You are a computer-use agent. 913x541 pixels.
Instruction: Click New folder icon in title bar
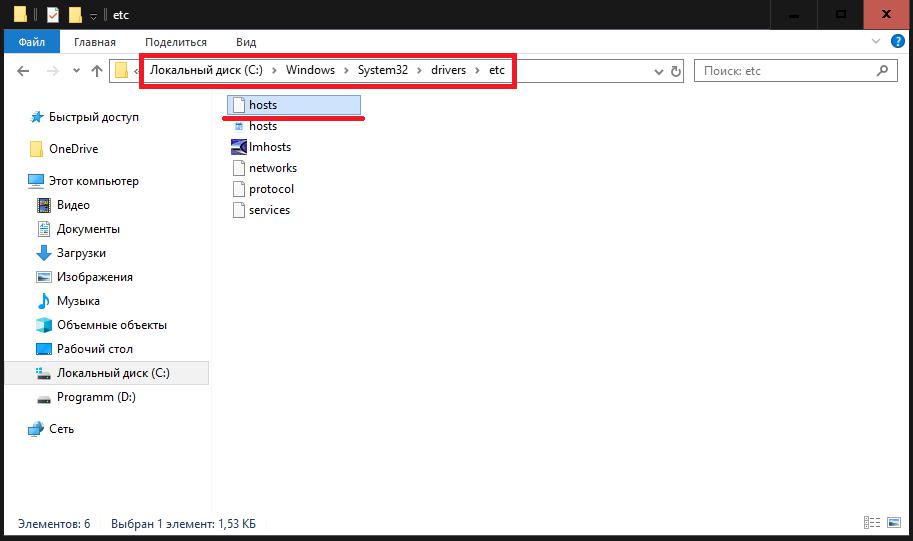[x=75, y=15]
